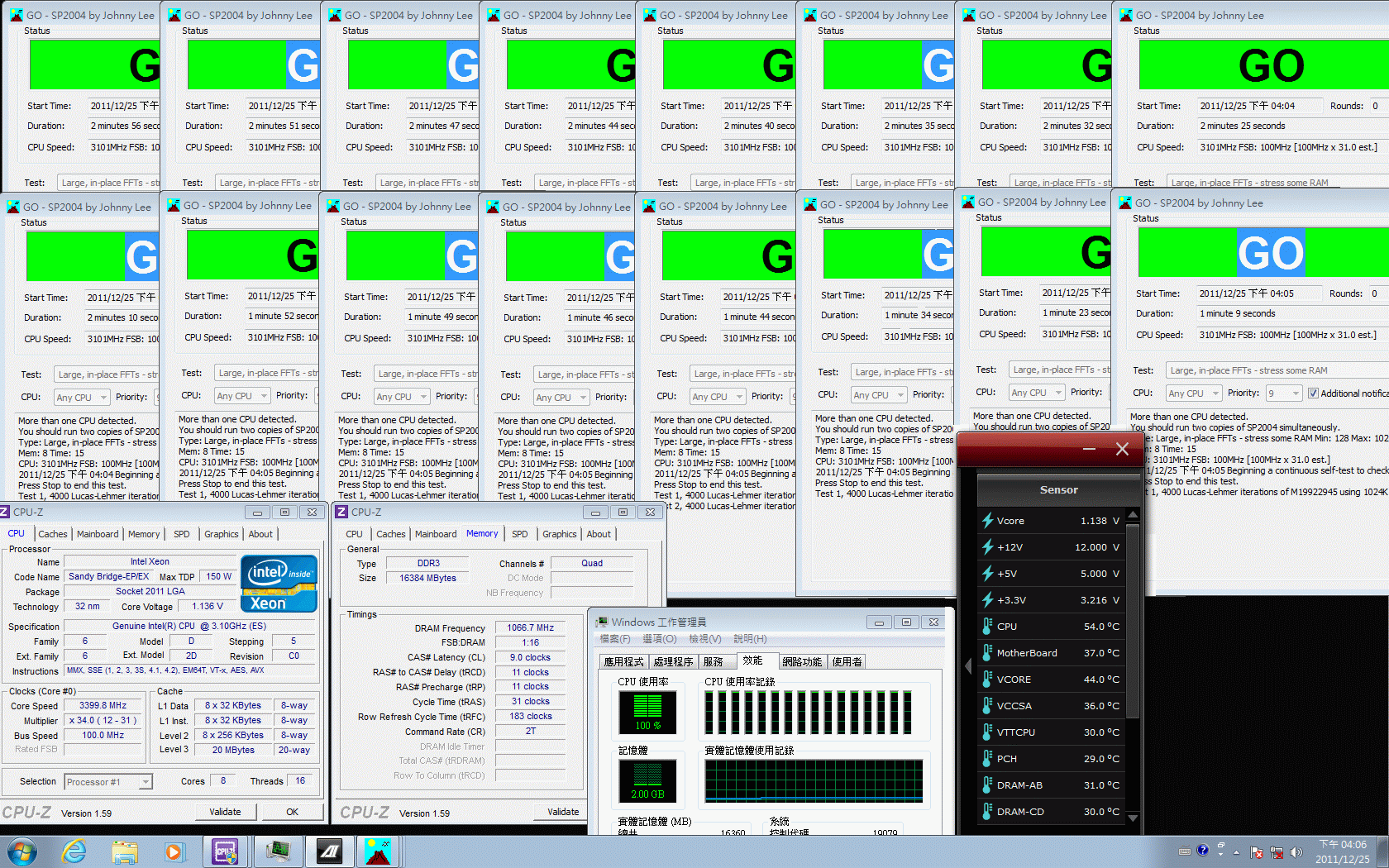
Task: Open Graphics tab in the Memory CPU-Z window
Action: pyautogui.click(x=560, y=534)
